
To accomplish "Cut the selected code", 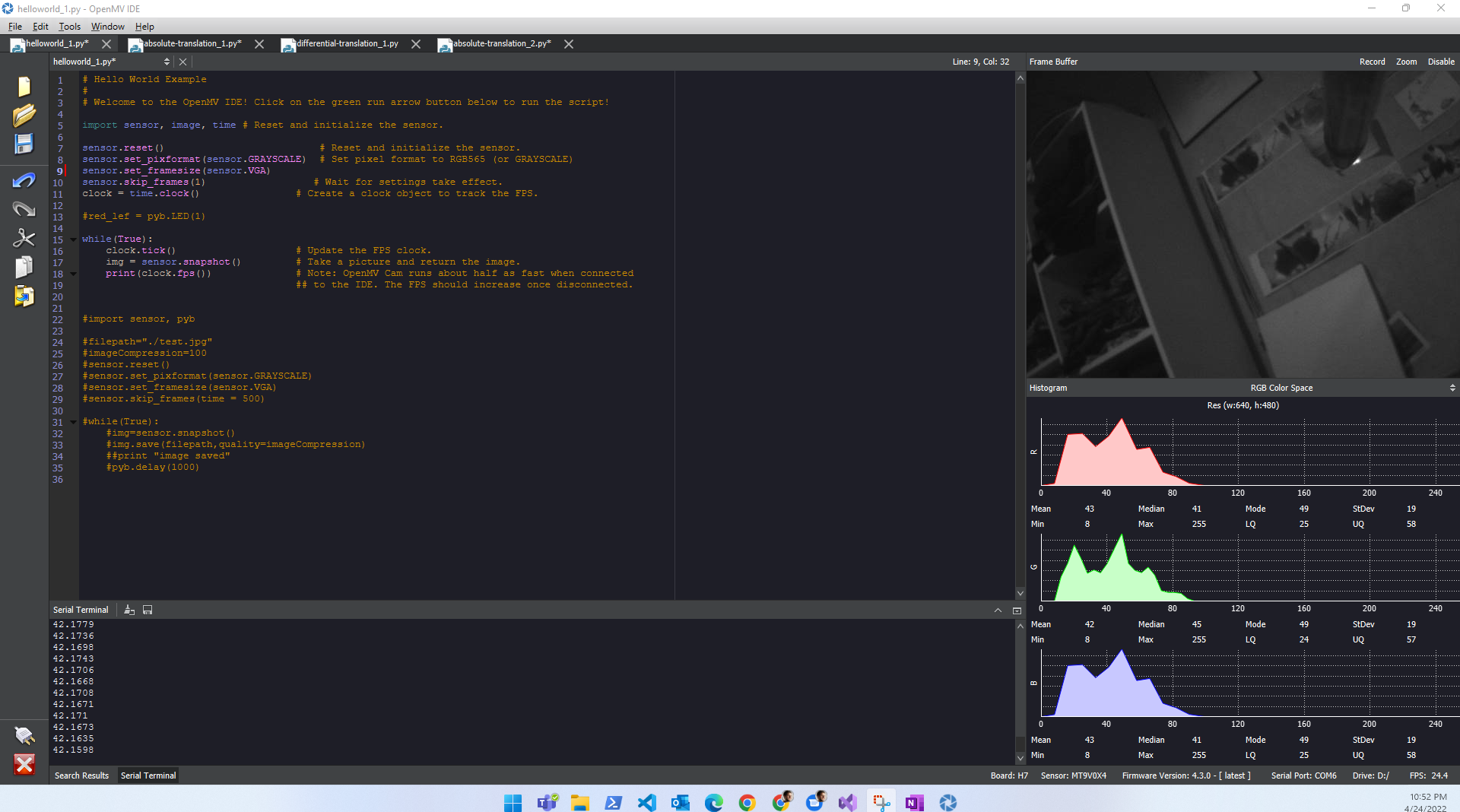I will click(24, 238).
